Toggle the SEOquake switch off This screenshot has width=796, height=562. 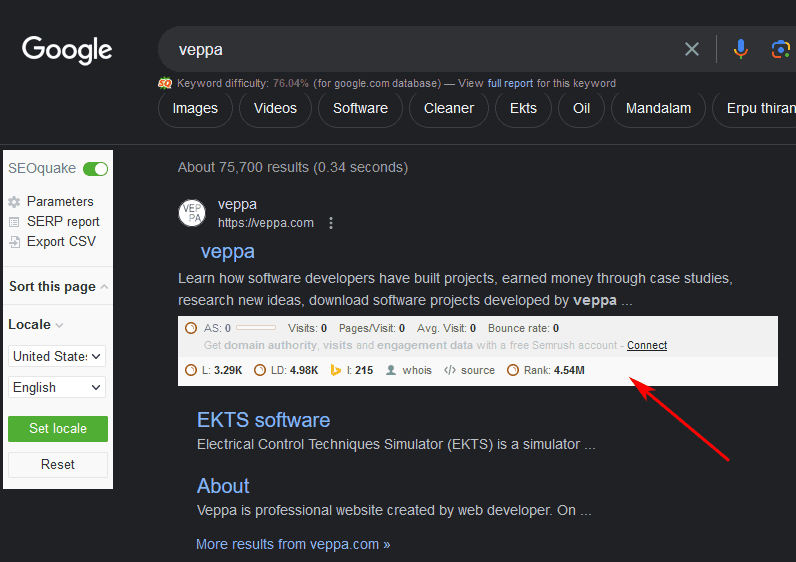coord(95,169)
